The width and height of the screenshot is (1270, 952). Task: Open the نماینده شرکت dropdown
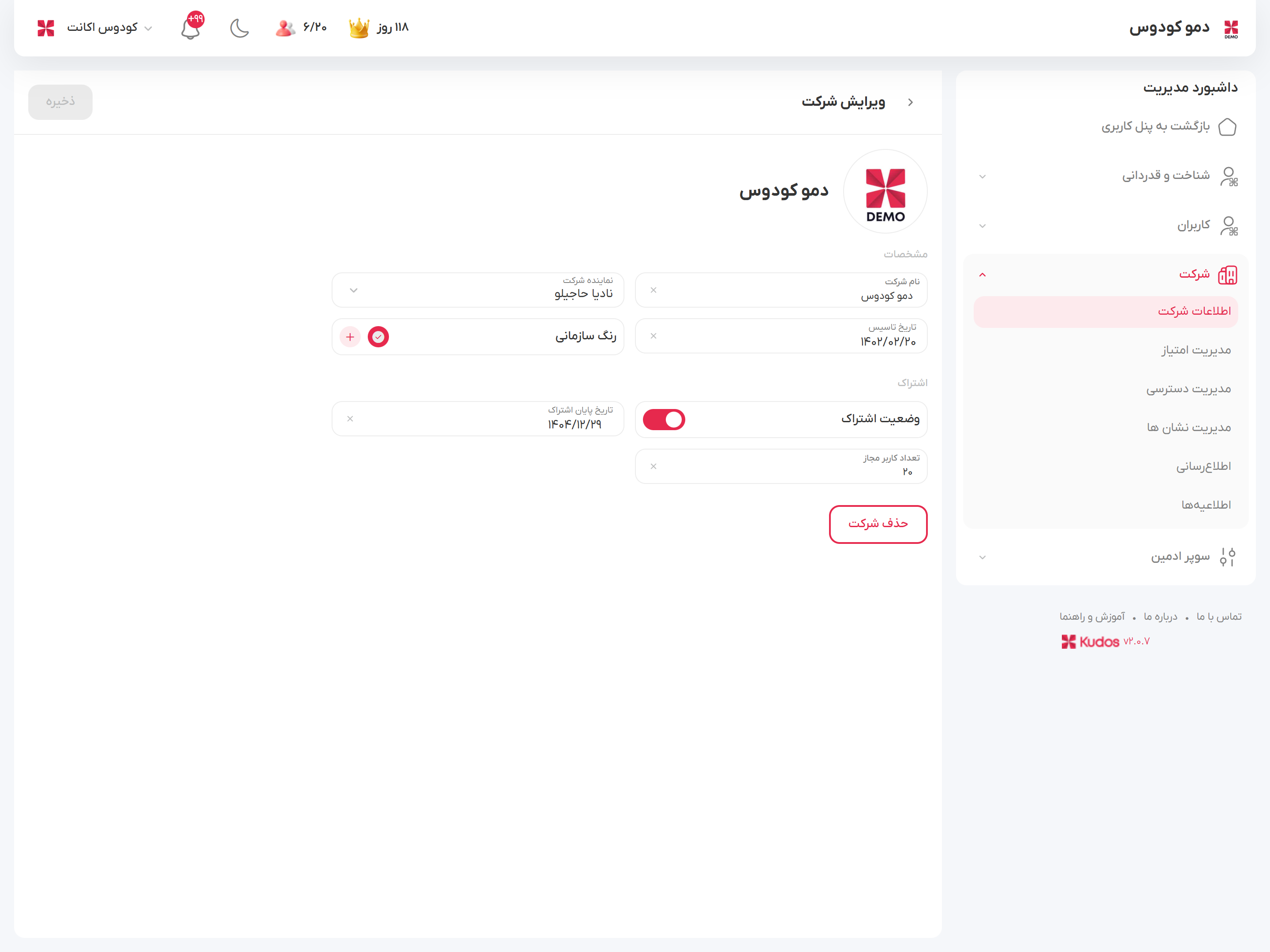click(x=354, y=290)
